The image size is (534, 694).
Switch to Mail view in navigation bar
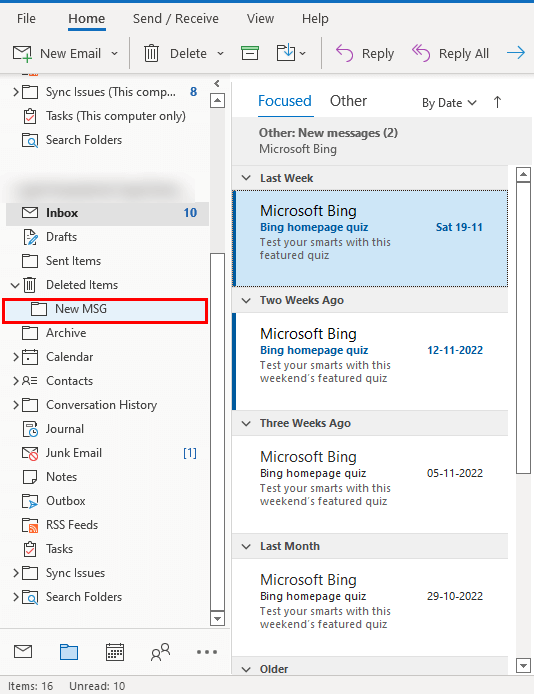tap(23, 652)
